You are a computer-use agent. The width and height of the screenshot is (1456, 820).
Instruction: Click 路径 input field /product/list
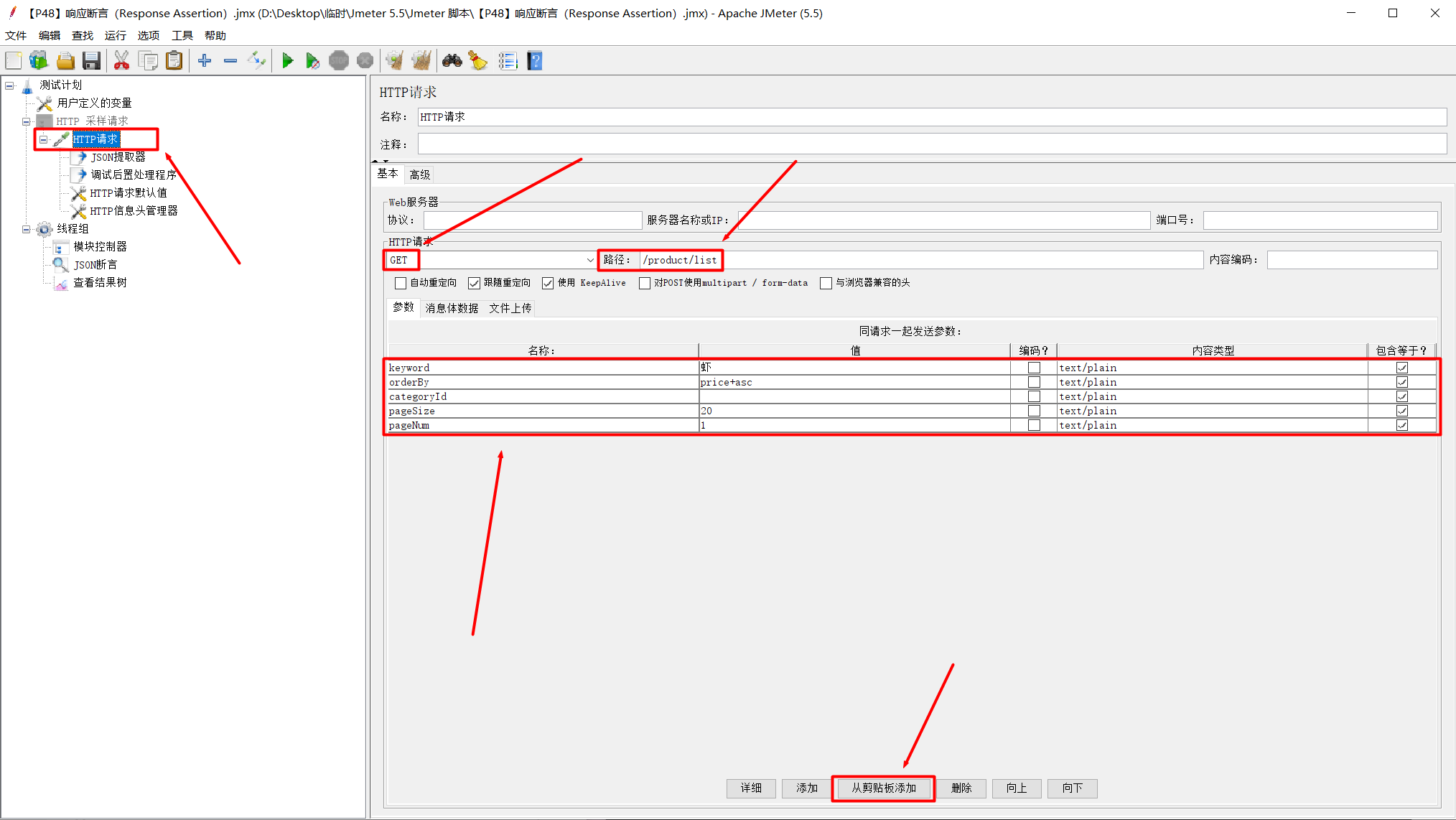tap(680, 260)
